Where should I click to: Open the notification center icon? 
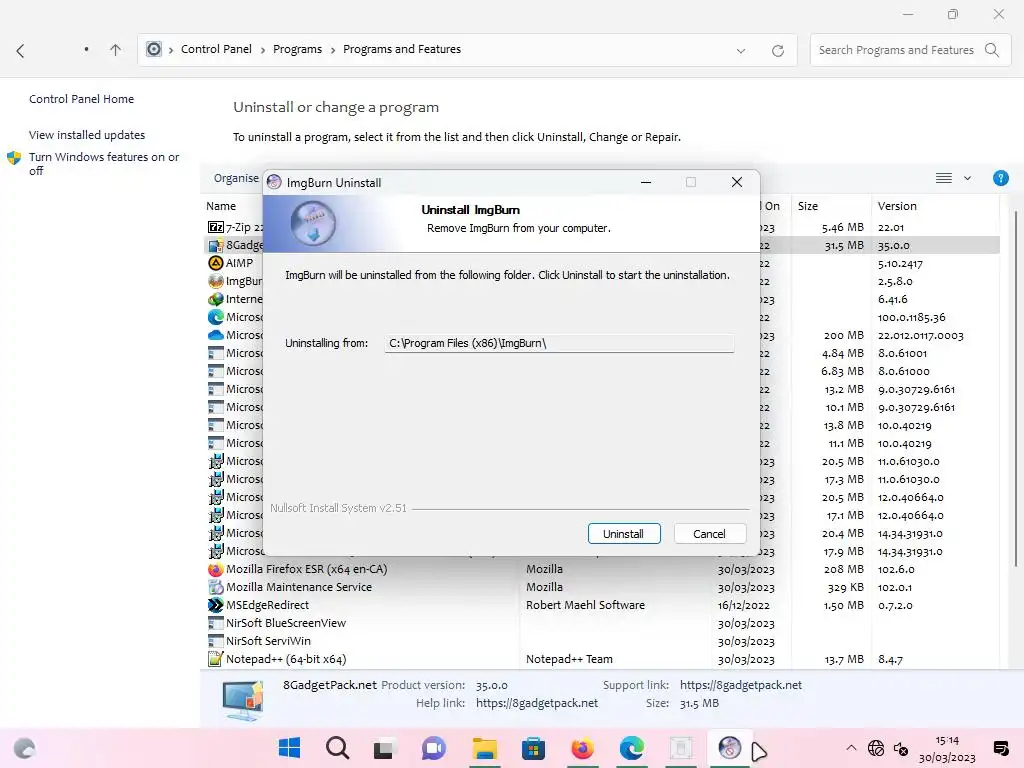[1000, 748]
